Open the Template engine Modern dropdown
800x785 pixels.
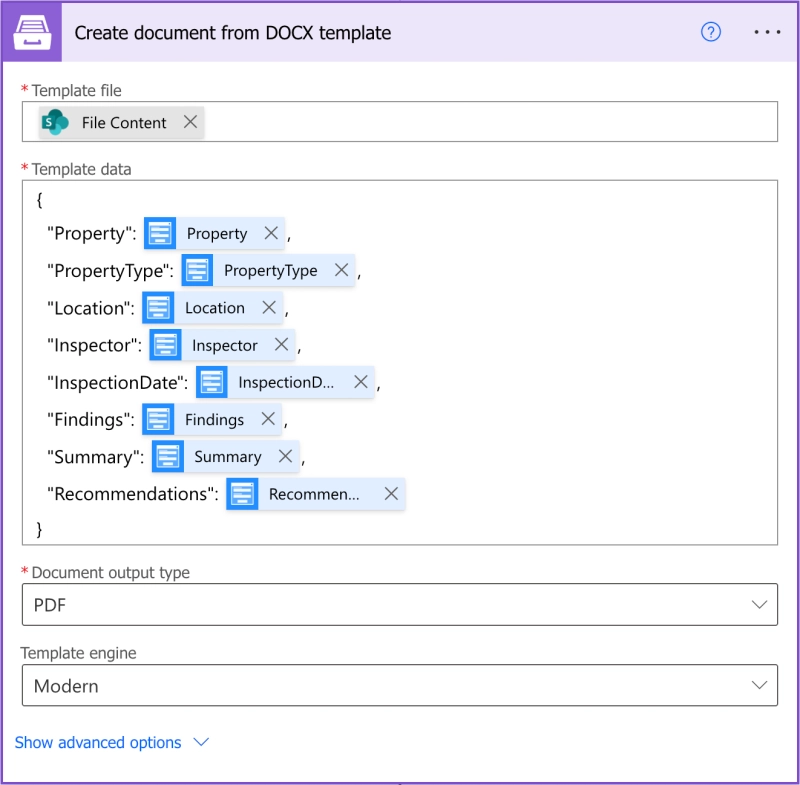pyautogui.click(x=399, y=685)
